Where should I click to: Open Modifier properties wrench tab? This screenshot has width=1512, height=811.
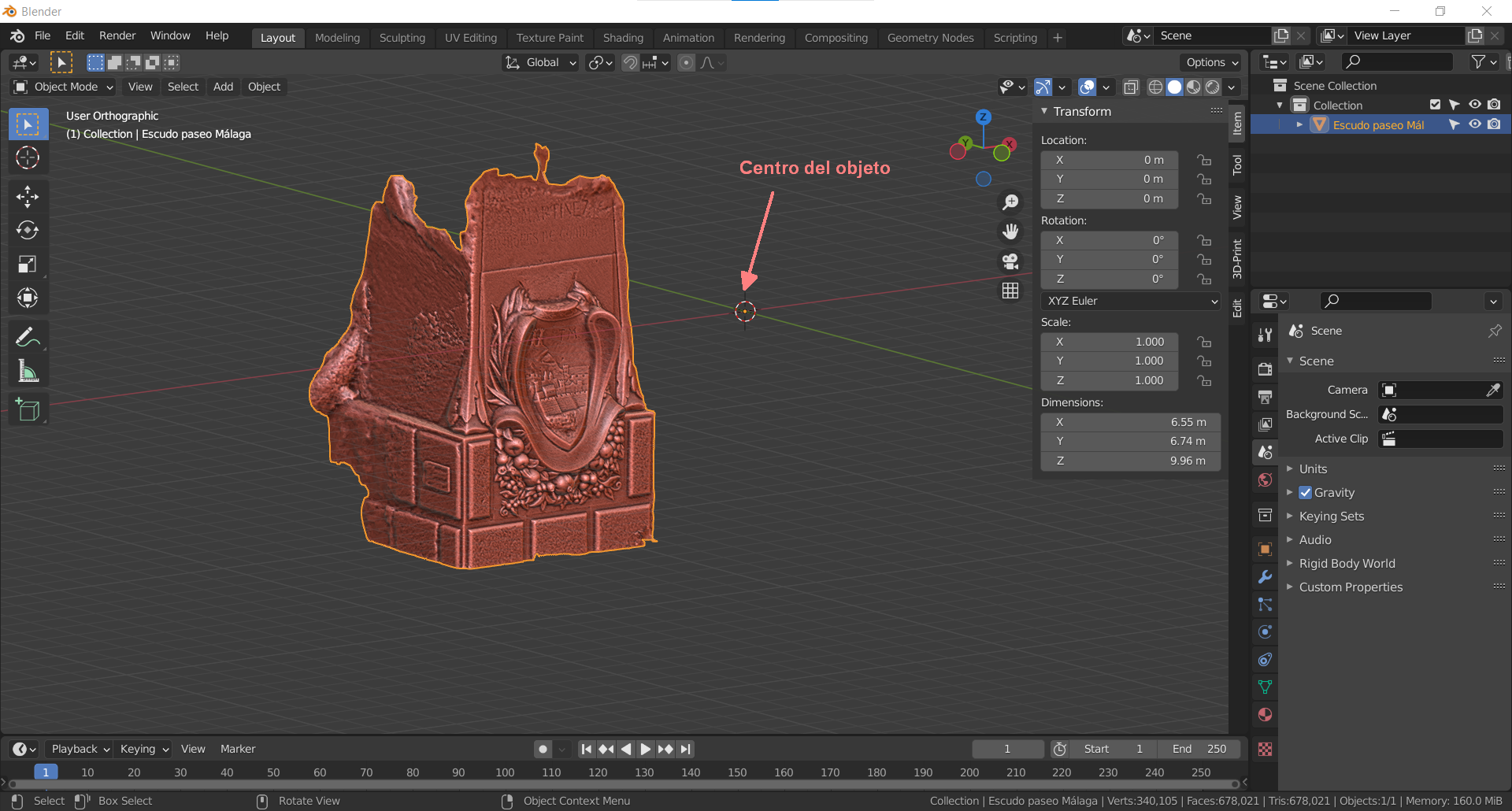(1266, 576)
